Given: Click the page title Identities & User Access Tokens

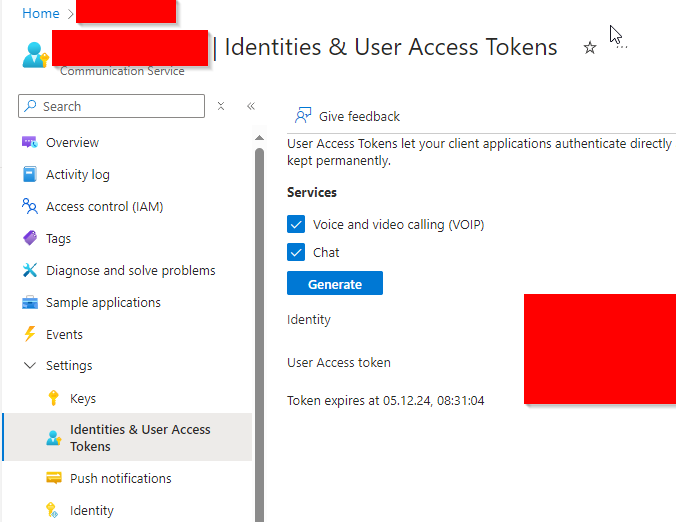Looking at the screenshot, I should 391,47.
